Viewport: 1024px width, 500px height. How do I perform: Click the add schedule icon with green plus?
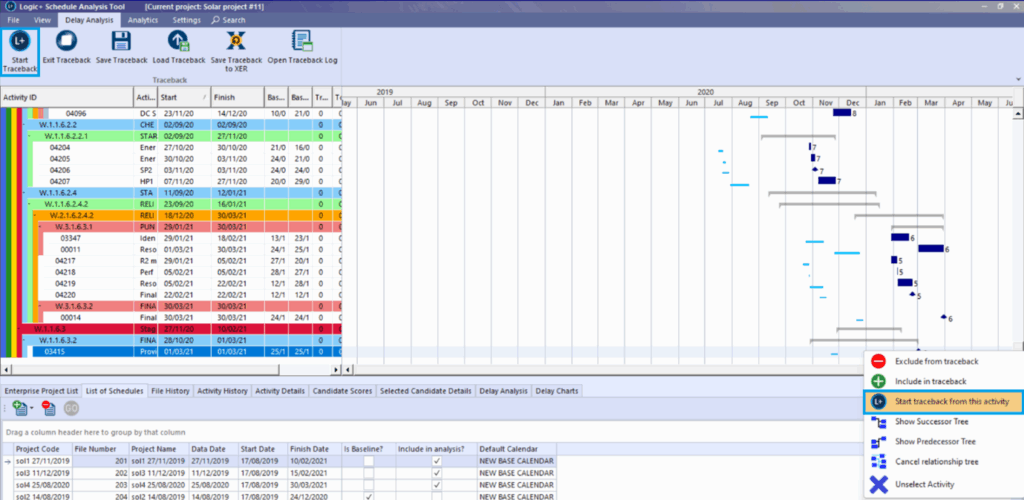[18, 408]
